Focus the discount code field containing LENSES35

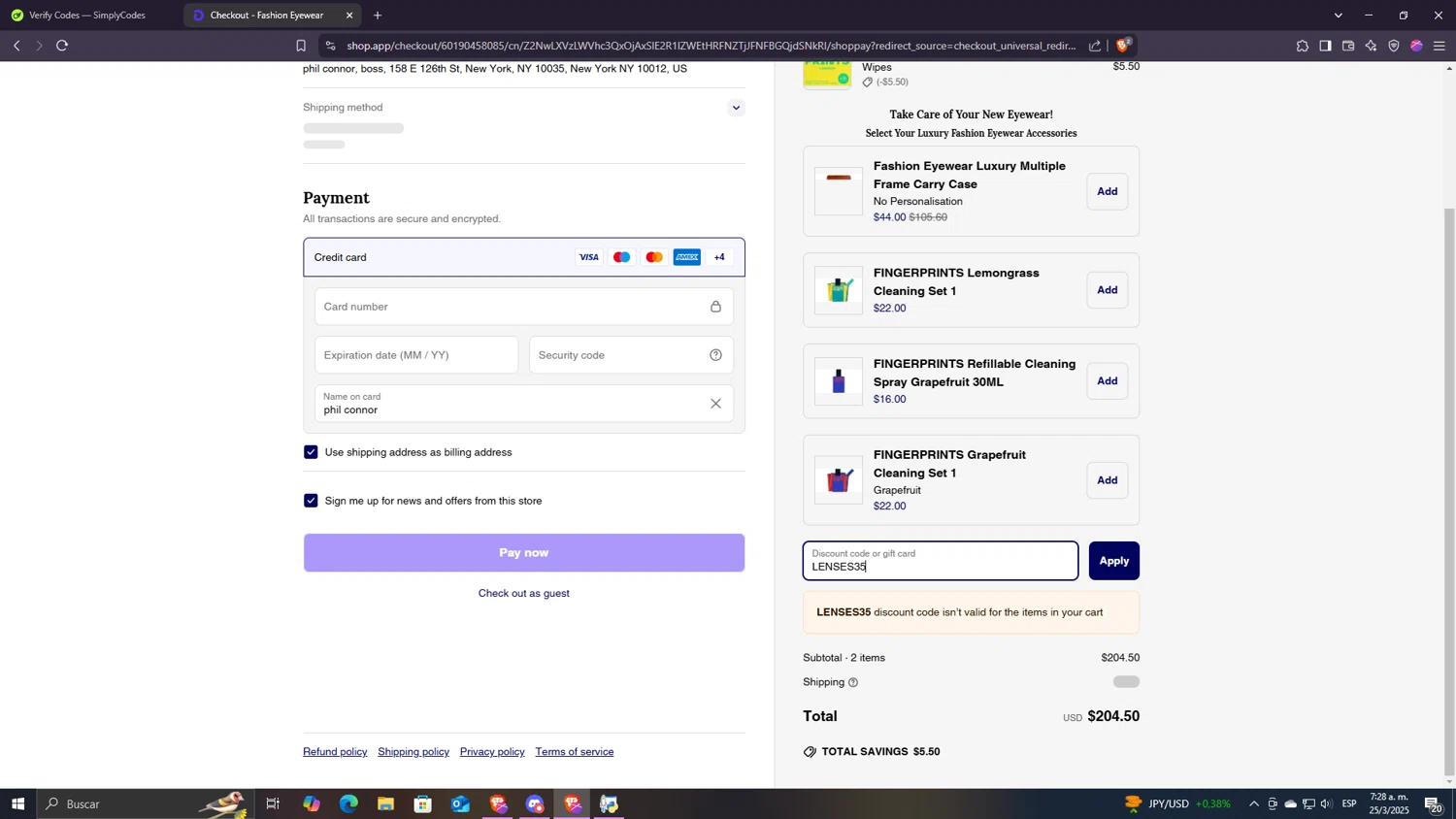(940, 561)
